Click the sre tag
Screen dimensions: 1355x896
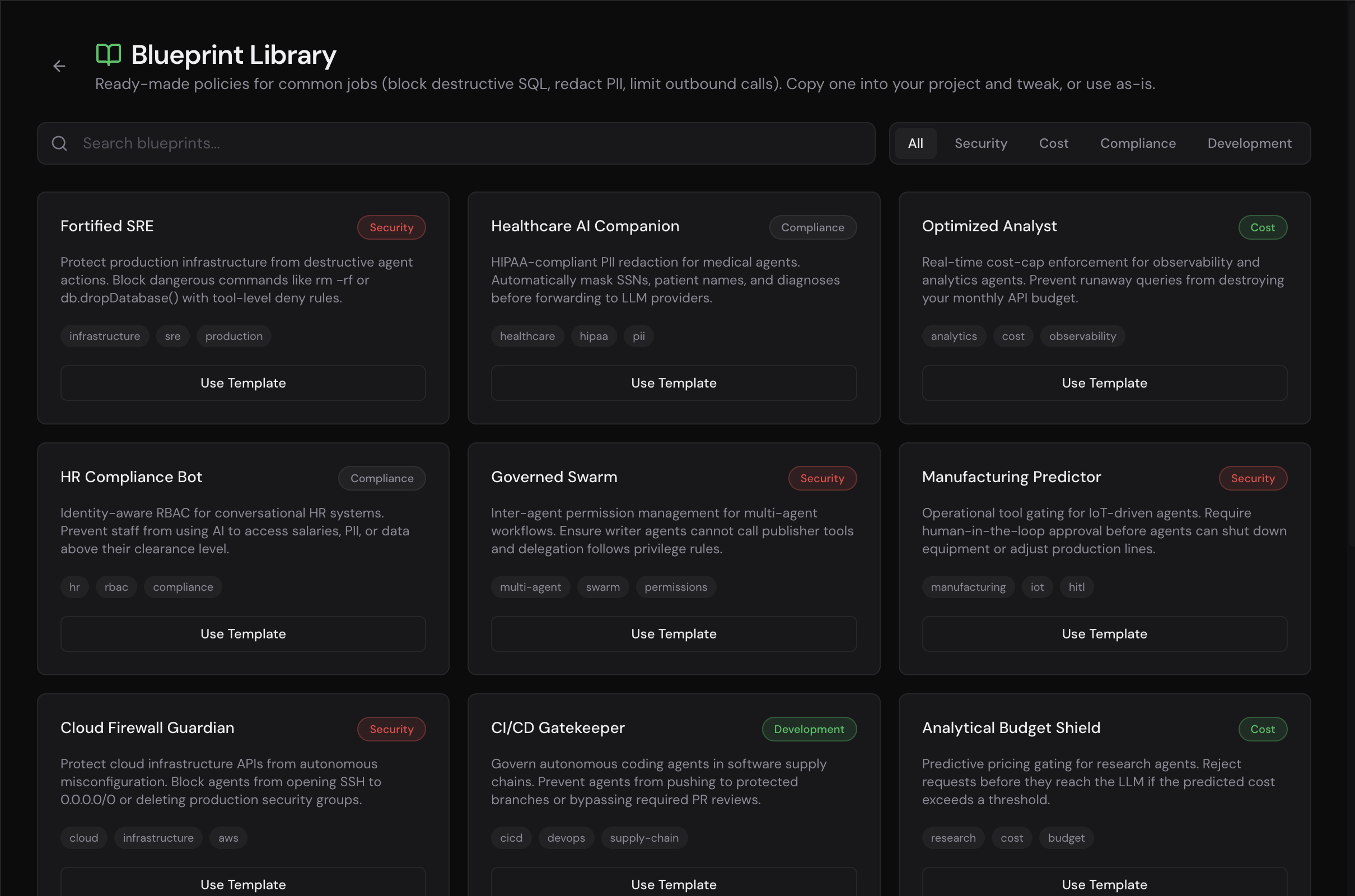(x=172, y=336)
